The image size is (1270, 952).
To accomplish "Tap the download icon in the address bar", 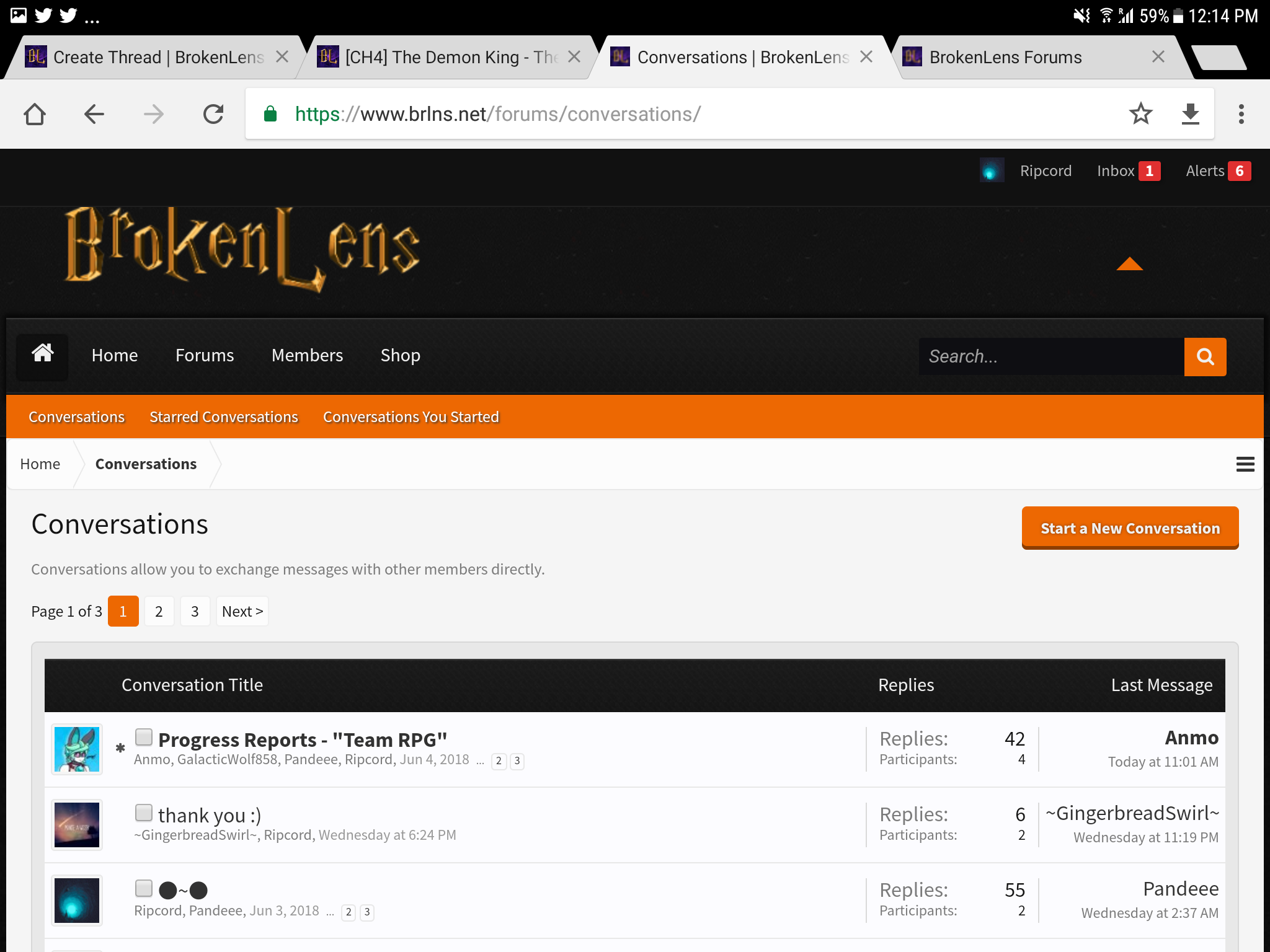I will (1190, 114).
